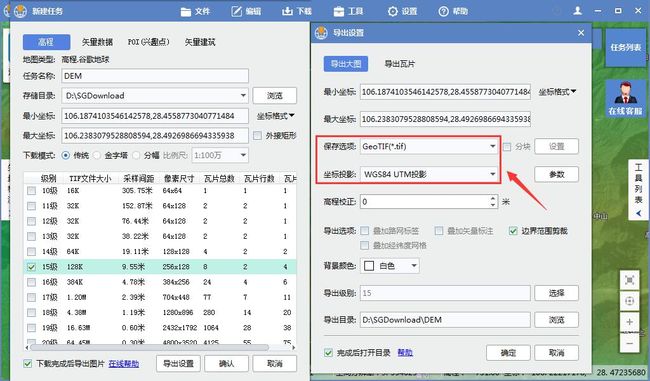Open 坐标格式 dropdown in 新建任务 window
This screenshot has height=381, width=650.
click(x=275, y=116)
